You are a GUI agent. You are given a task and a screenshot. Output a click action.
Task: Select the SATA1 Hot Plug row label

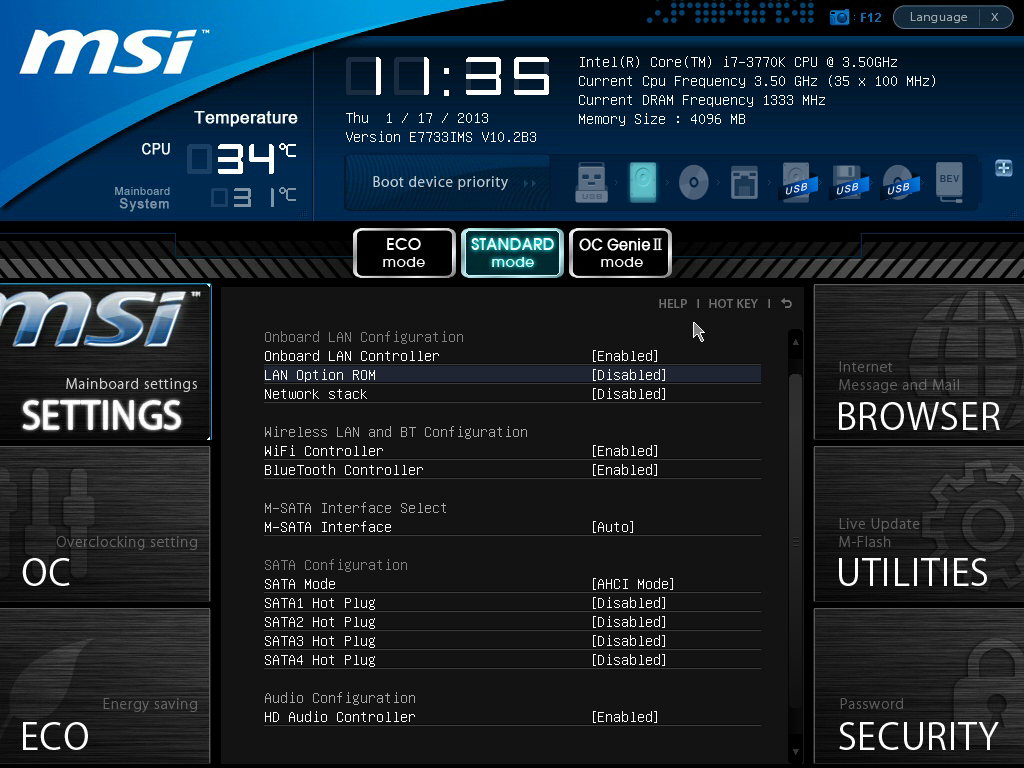[x=320, y=603]
